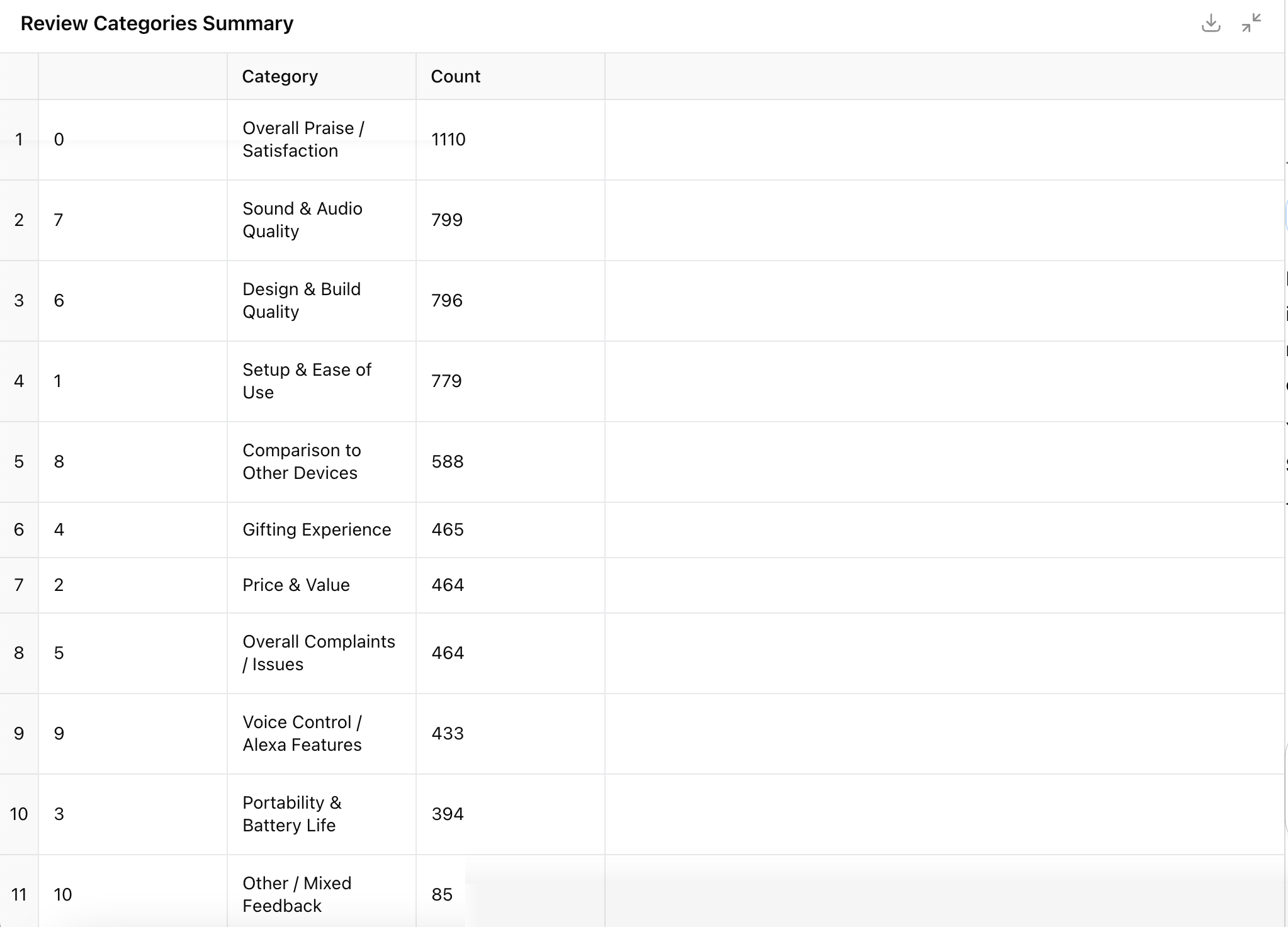Viewport: 1288px width, 927px height.
Task: Click the Count column header
Action: coord(455,76)
